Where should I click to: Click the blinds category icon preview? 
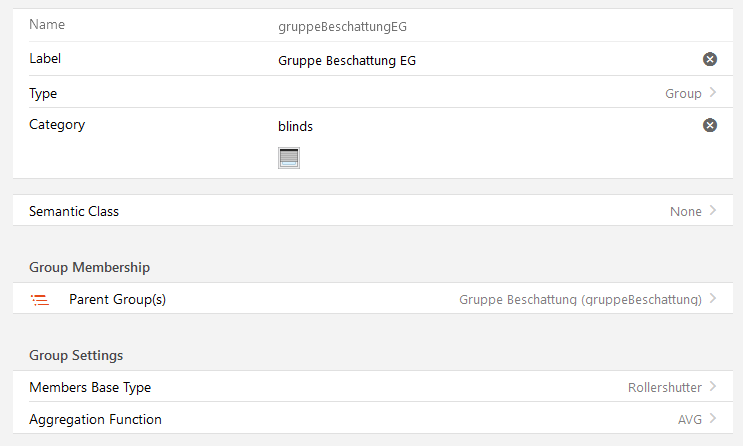(x=289, y=158)
